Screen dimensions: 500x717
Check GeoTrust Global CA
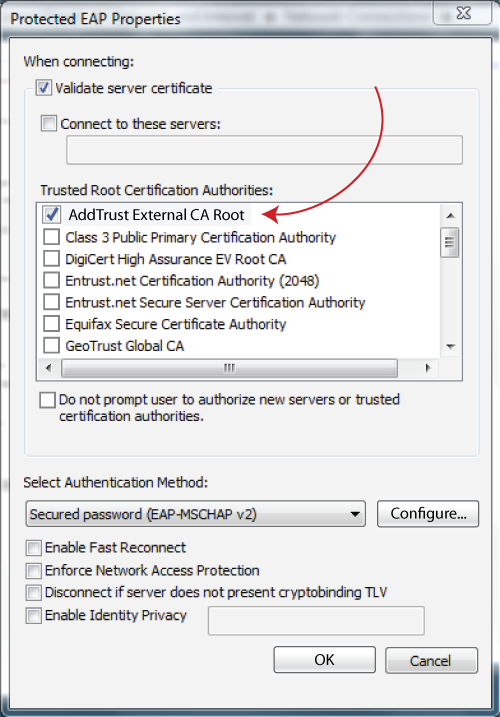pos(51,345)
